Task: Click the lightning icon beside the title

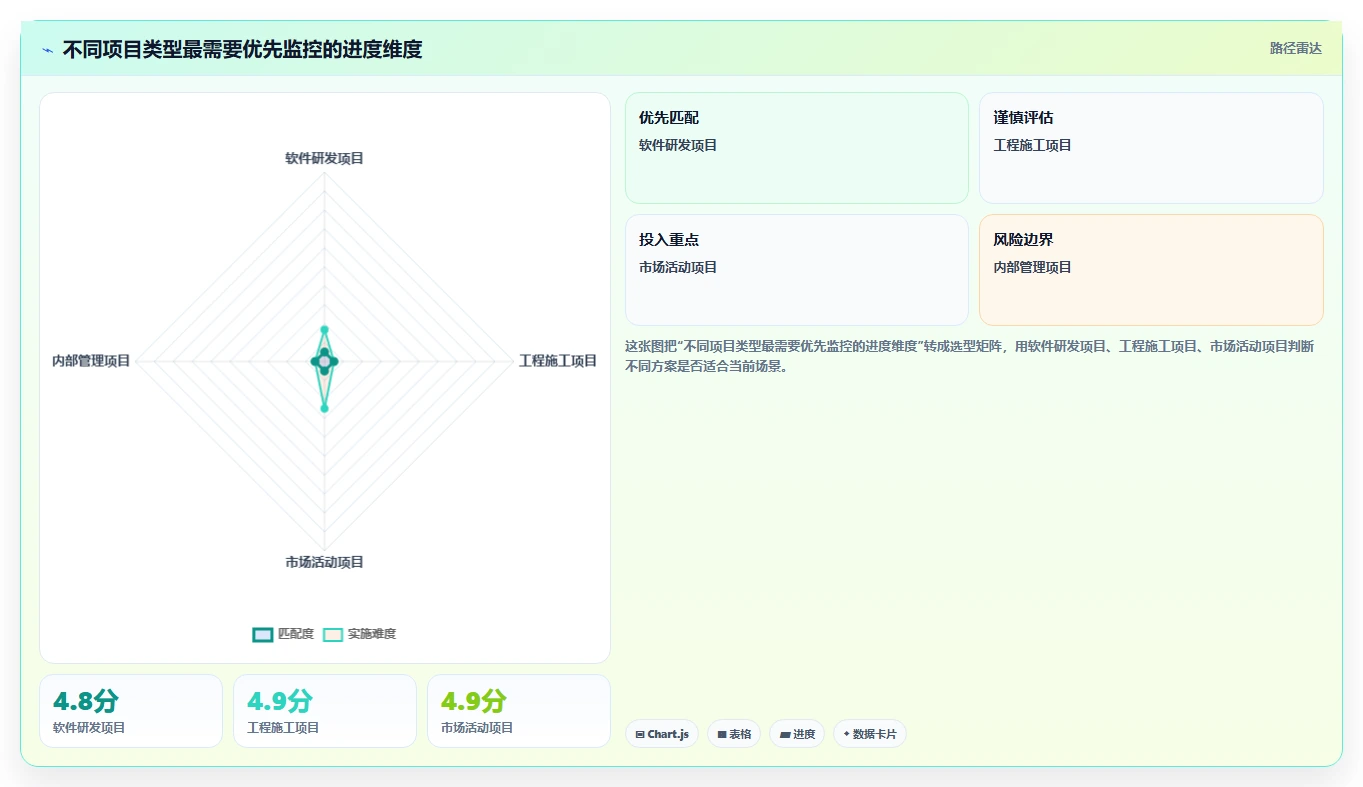Action: tap(48, 50)
